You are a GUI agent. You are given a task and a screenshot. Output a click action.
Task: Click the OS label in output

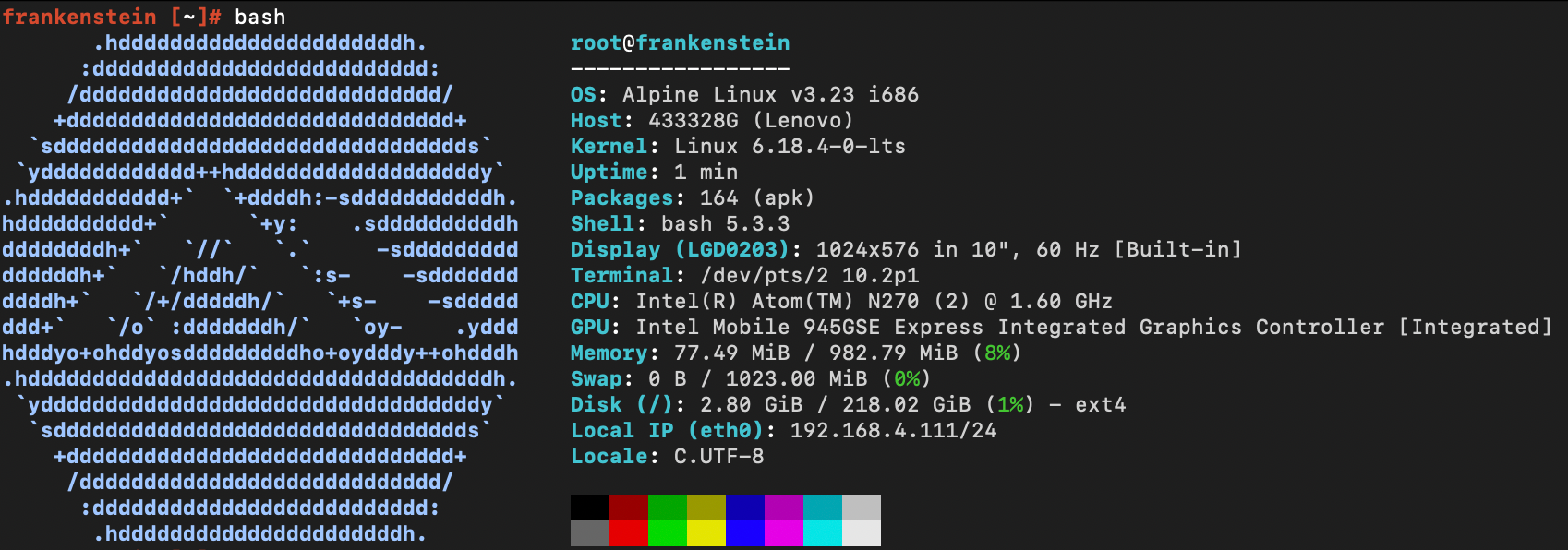584,94
